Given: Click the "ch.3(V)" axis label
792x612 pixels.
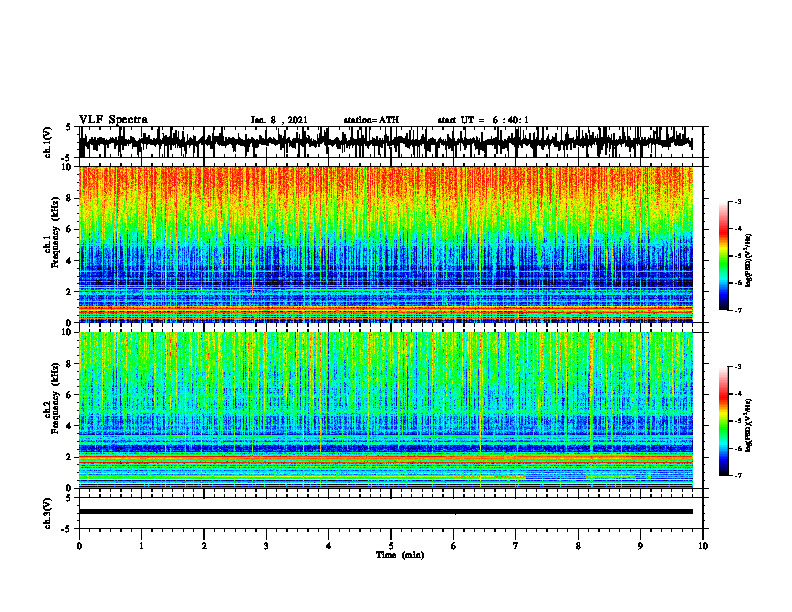Looking at the screenshot, I should click(48, 513).
